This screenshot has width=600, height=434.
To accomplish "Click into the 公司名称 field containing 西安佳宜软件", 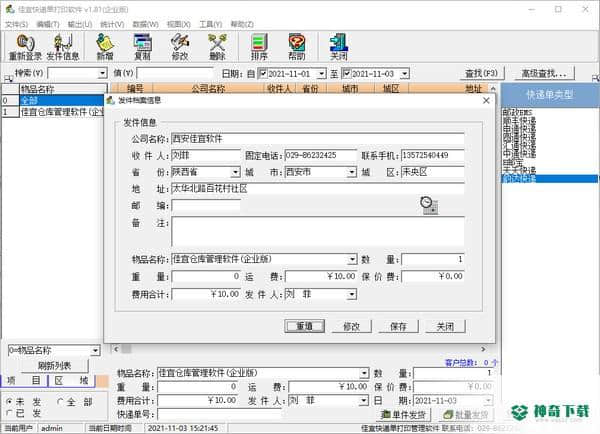I will coord(318,139).
